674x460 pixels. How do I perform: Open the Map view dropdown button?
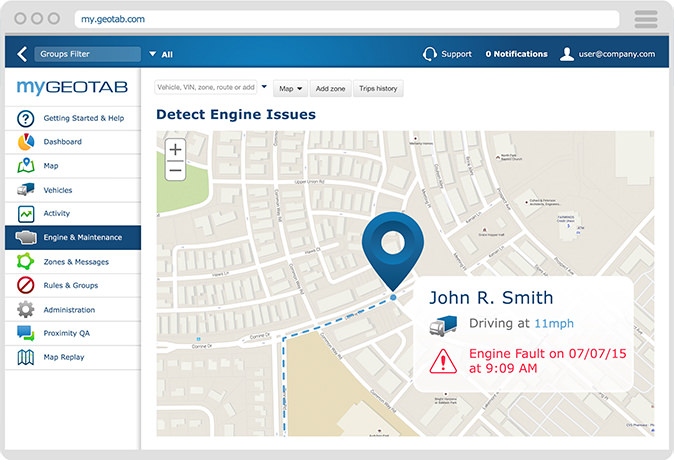[x=290, y=89]
